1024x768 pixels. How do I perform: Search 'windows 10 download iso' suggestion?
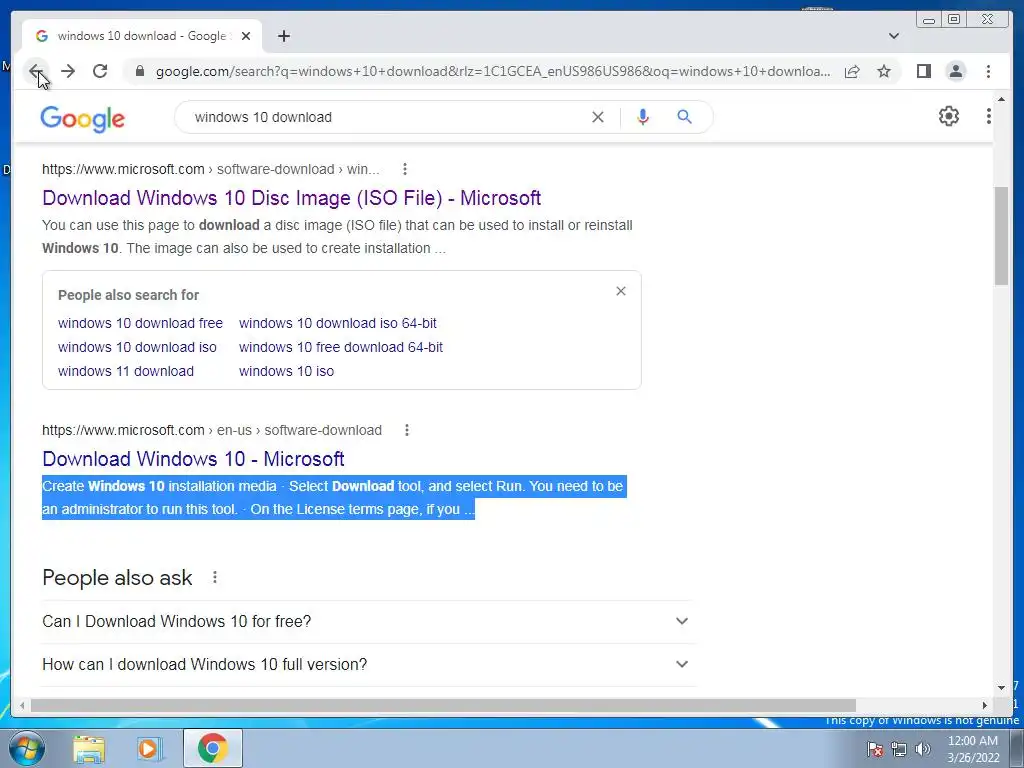[137, 347]
